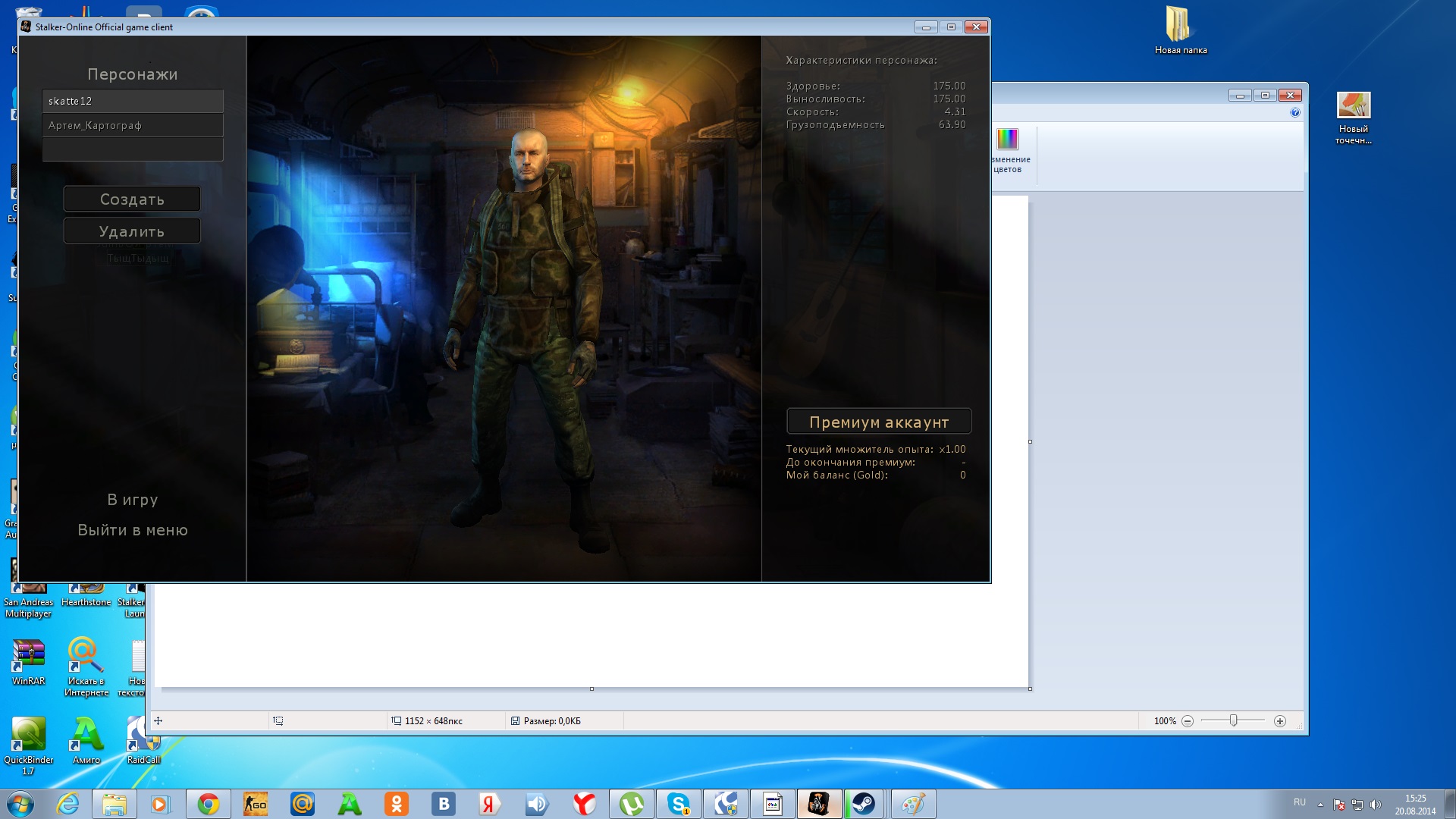Screen dimensions: 1456x819
Task: Open RaidCall taskbar button
Action: coord(725,804)
